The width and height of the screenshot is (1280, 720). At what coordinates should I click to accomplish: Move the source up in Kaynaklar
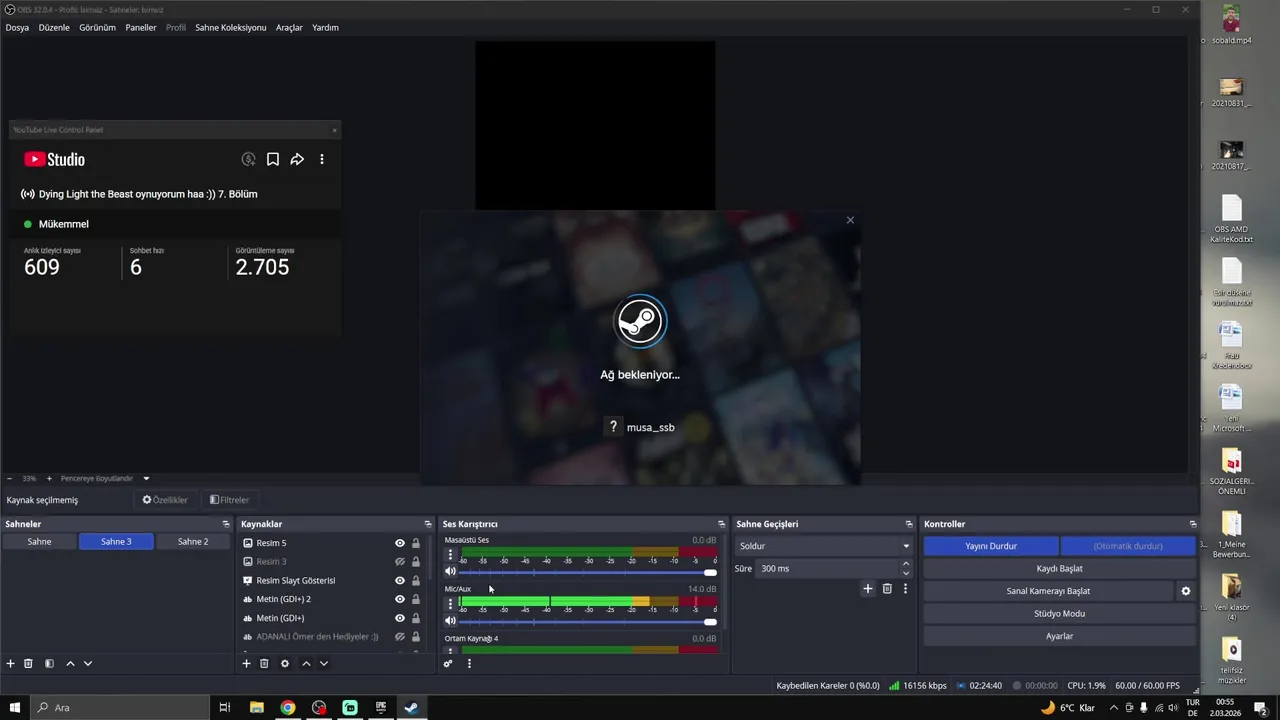pos(306,663)
